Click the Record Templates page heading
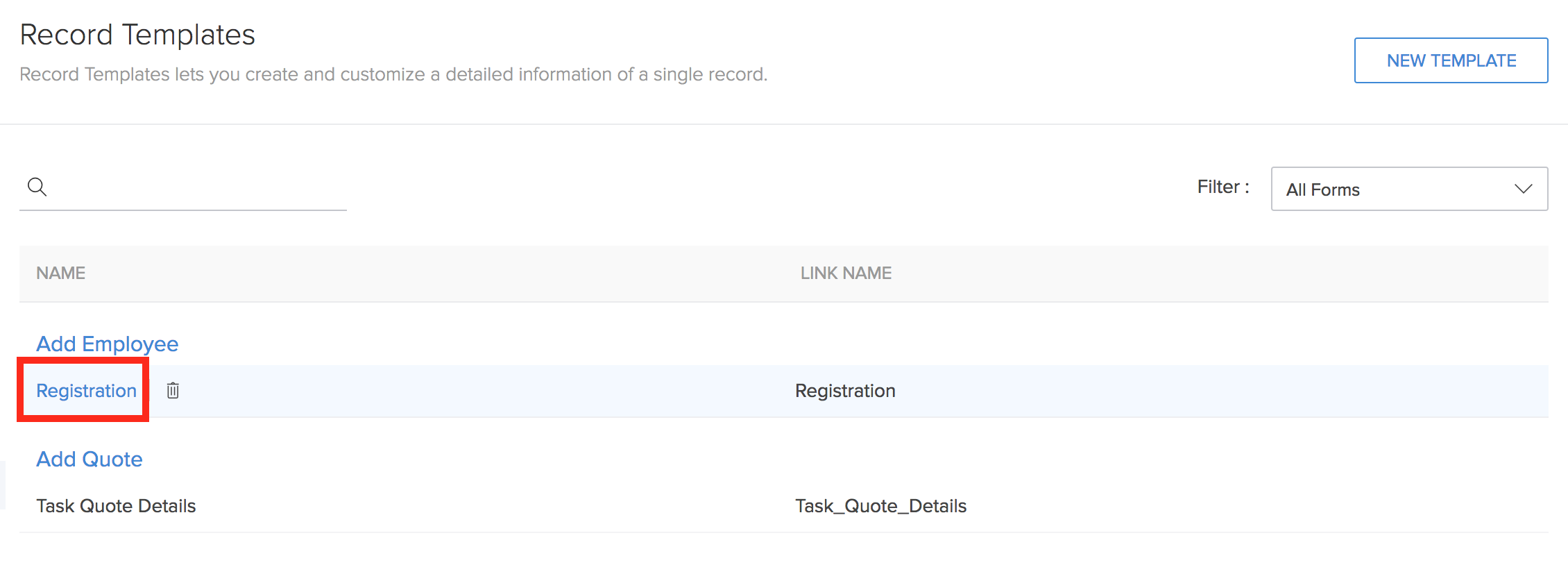This screenshot has width=1568, height=565. (x=137, y=35)
